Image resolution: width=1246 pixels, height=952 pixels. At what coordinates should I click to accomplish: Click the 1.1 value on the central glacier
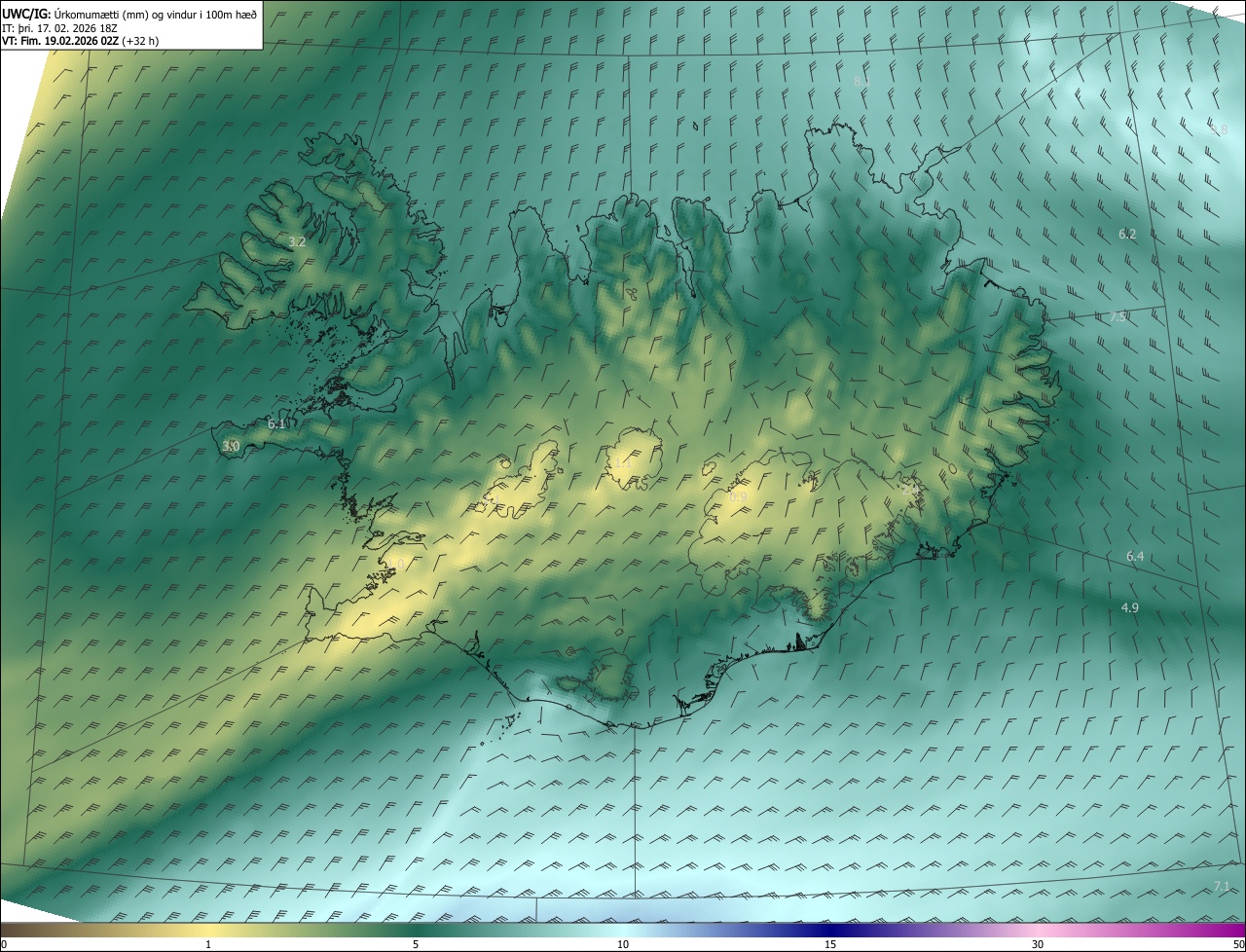623,463
